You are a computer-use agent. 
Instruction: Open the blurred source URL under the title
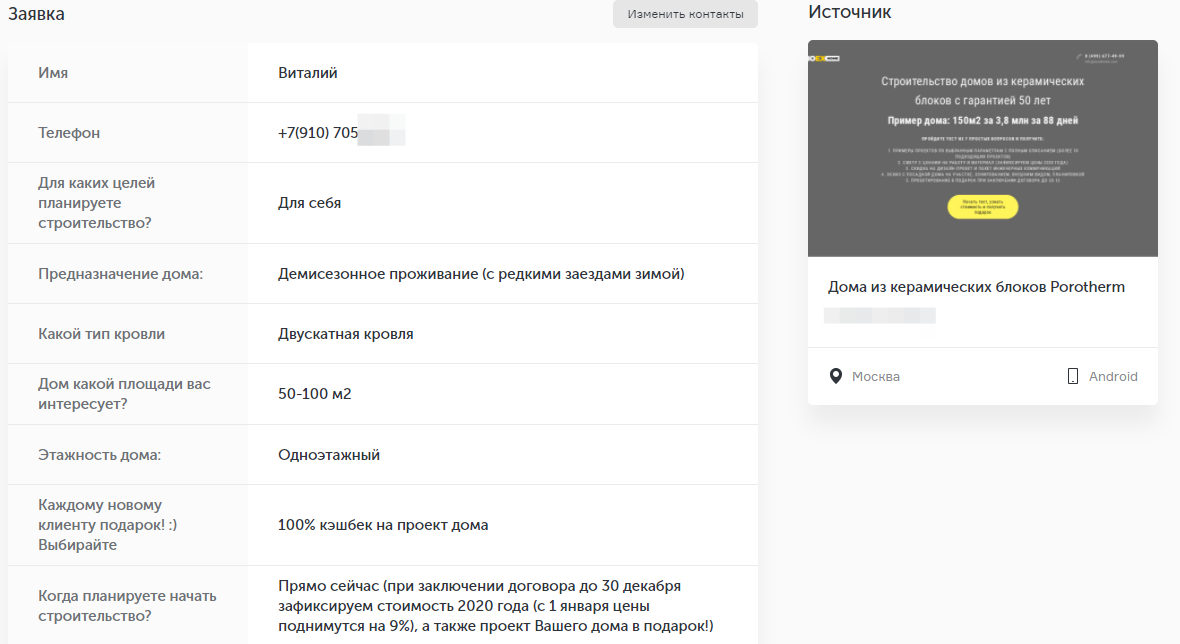coord(880,315)
